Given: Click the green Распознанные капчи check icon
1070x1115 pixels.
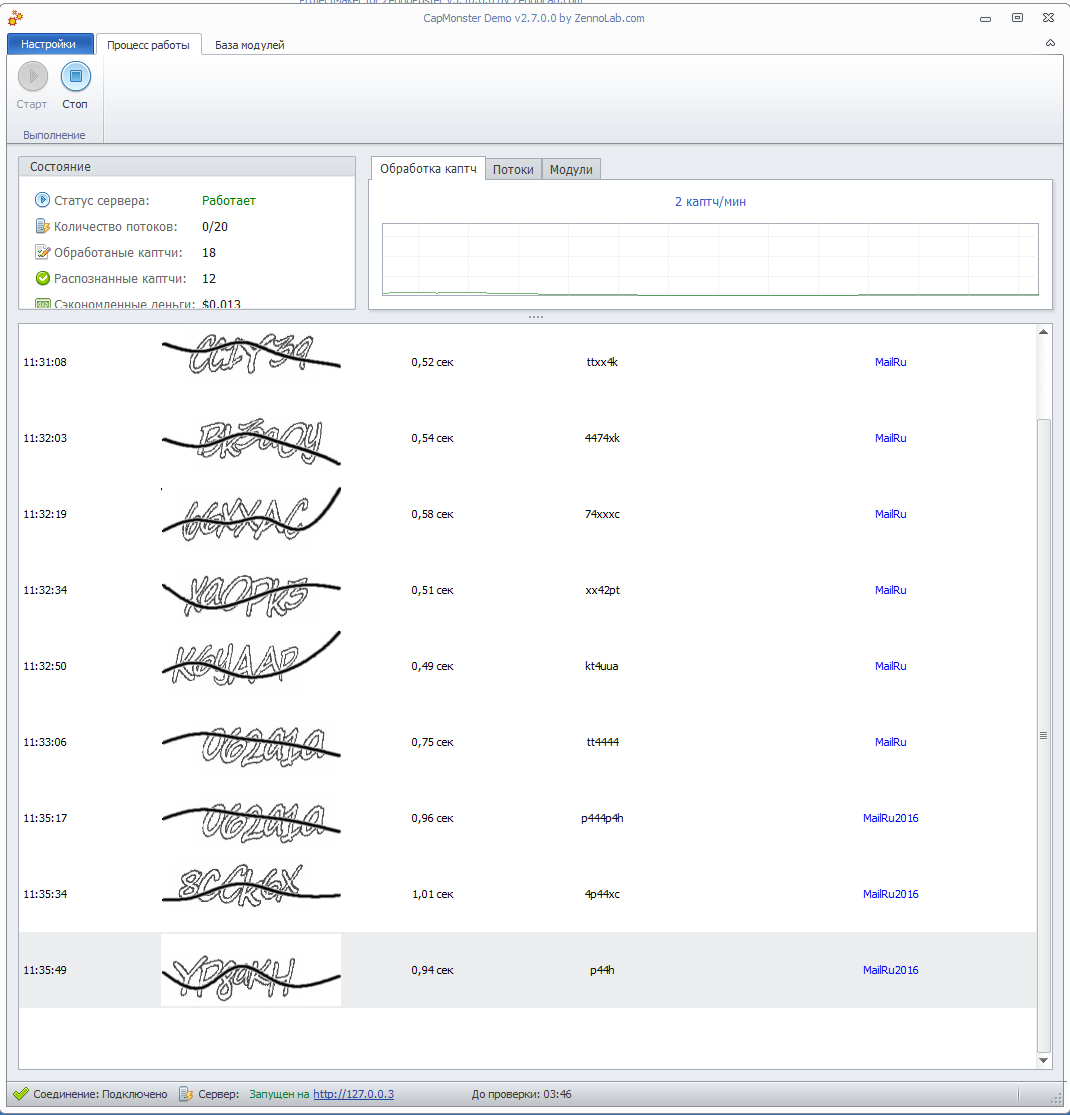Looking at the screenshot, I should pos(43,278).
